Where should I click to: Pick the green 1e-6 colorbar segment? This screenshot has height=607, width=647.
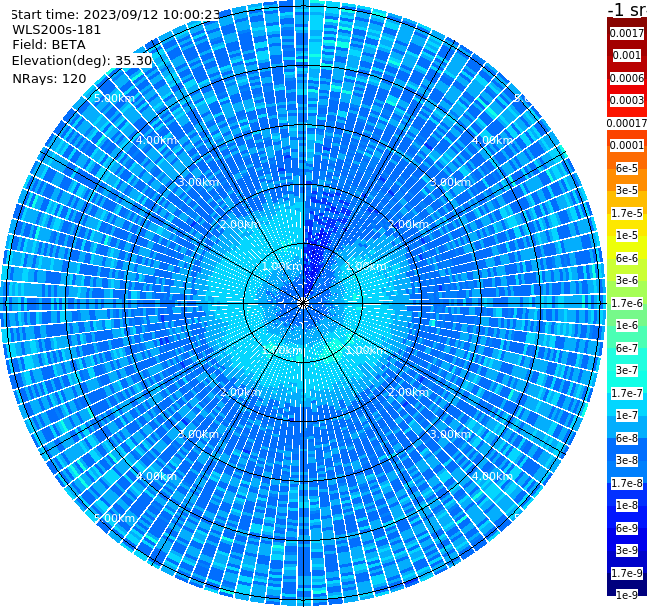click(x=627, y=325)
